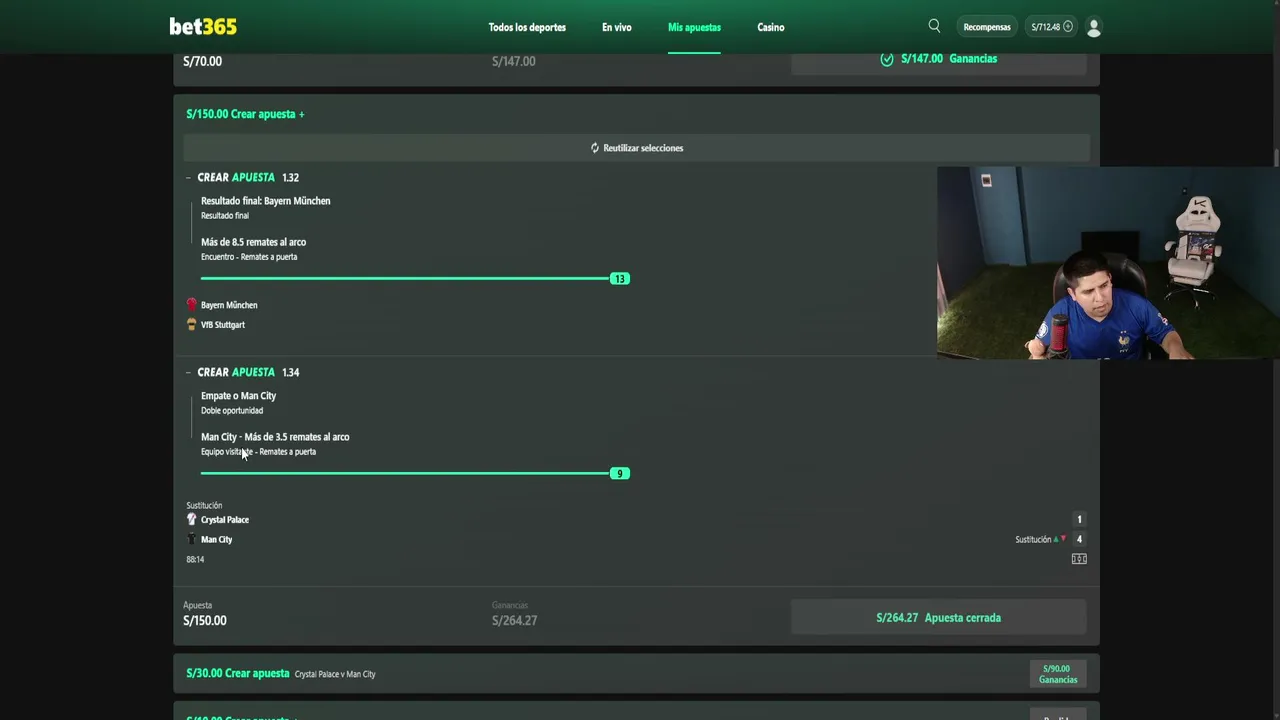Click 'Empate o Man City' selection
The image size is (1280, 720).
coord(238,396)
